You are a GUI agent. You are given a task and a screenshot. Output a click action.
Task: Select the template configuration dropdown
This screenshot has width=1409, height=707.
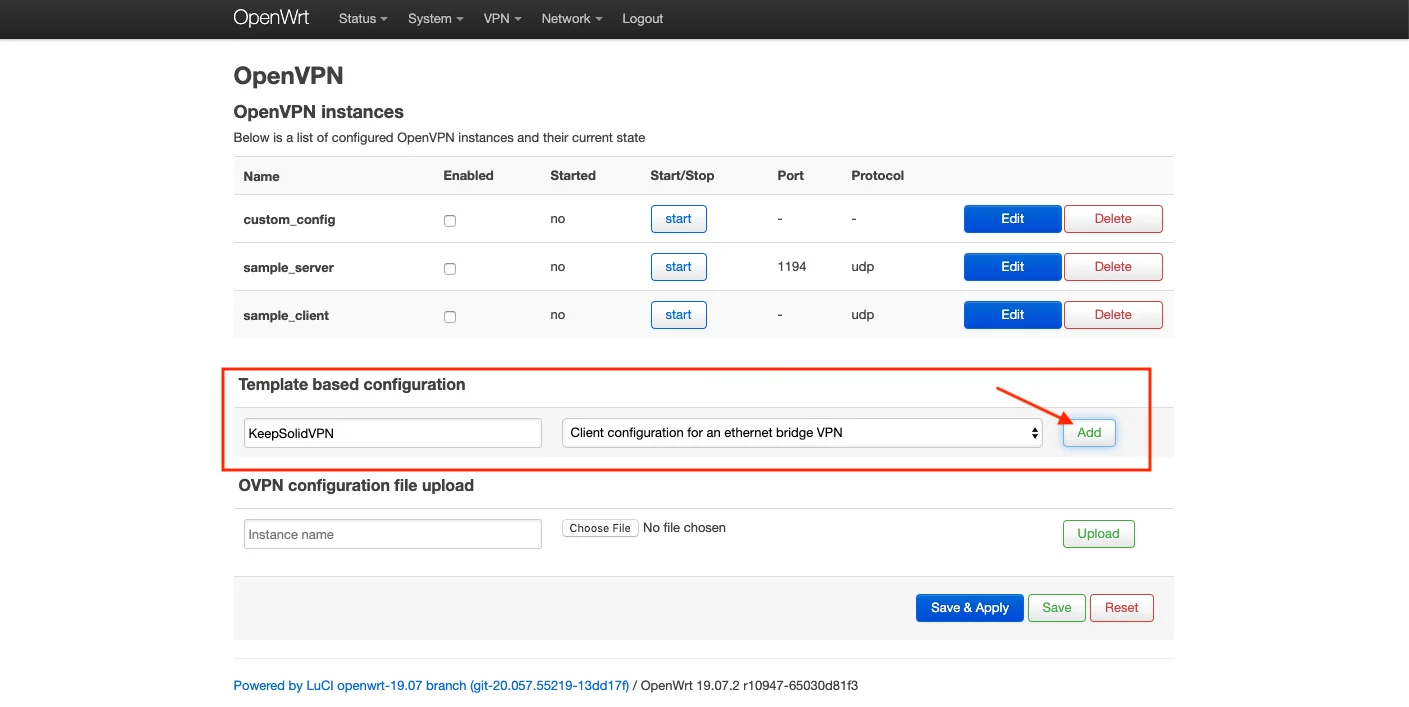coord(802,433)
